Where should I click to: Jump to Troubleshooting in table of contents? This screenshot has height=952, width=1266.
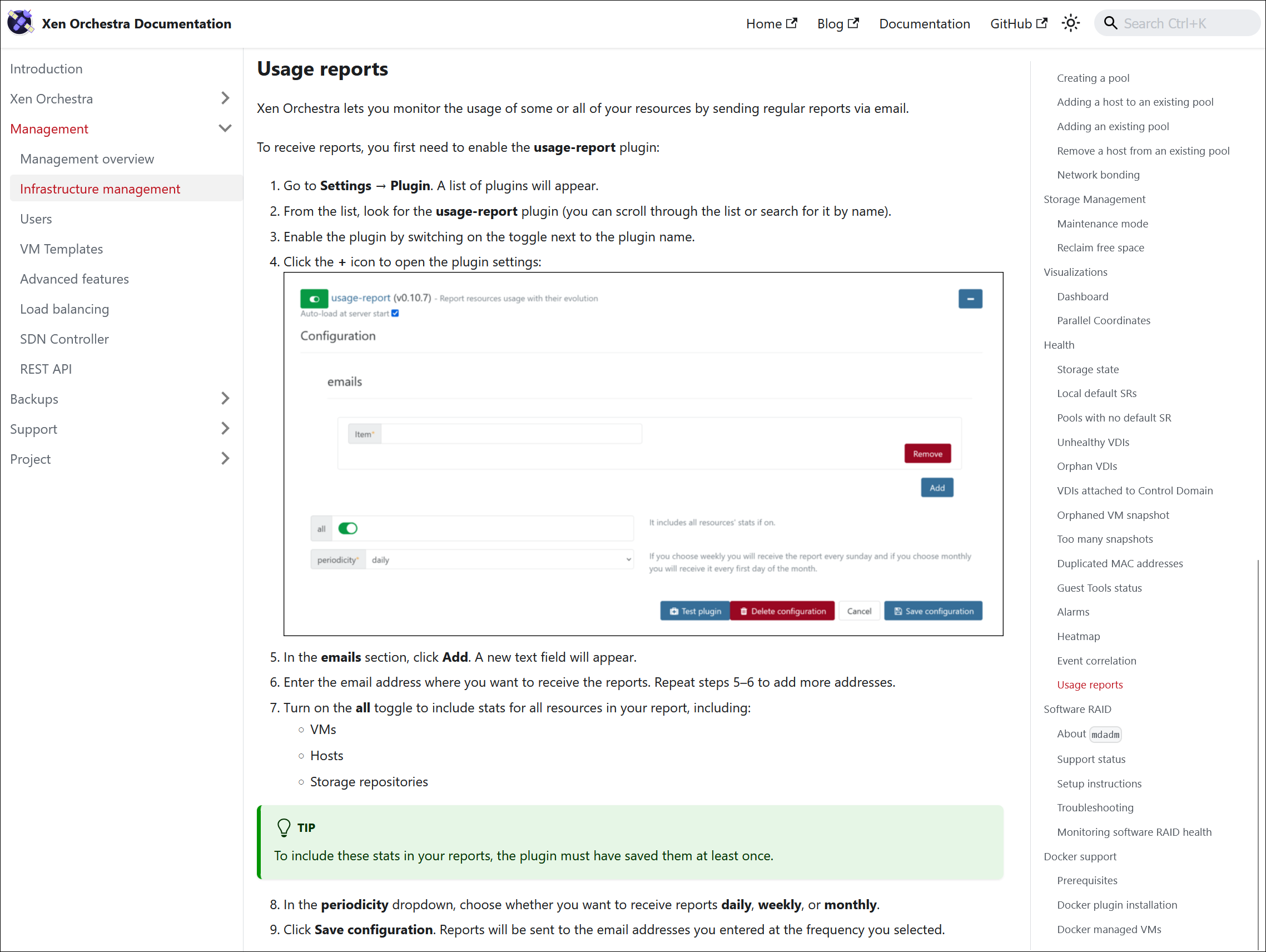point(1095,808)
